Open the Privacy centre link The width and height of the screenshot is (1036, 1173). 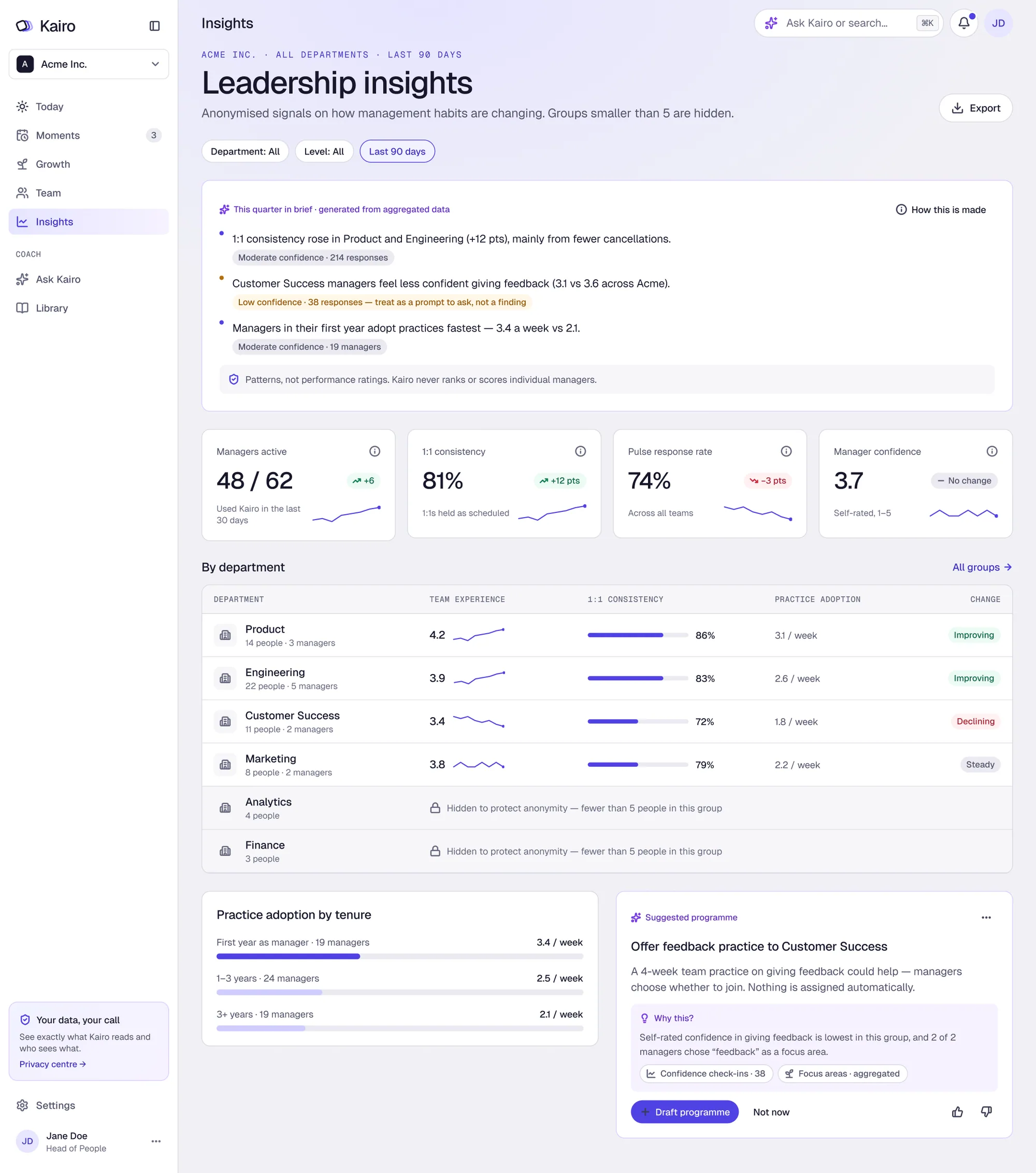53,1064
